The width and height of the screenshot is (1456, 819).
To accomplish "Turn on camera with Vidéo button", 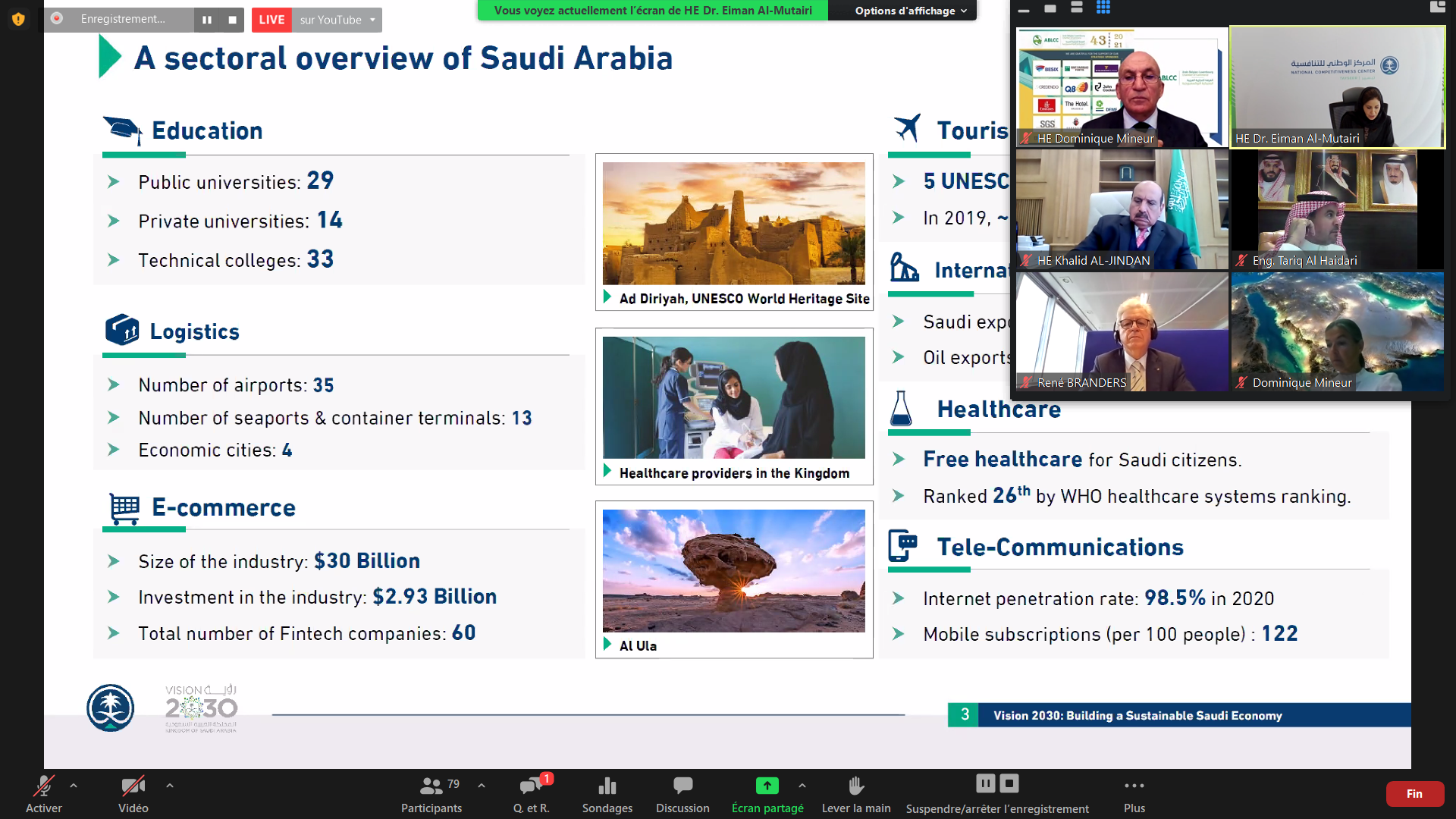I will coord(133,793).
